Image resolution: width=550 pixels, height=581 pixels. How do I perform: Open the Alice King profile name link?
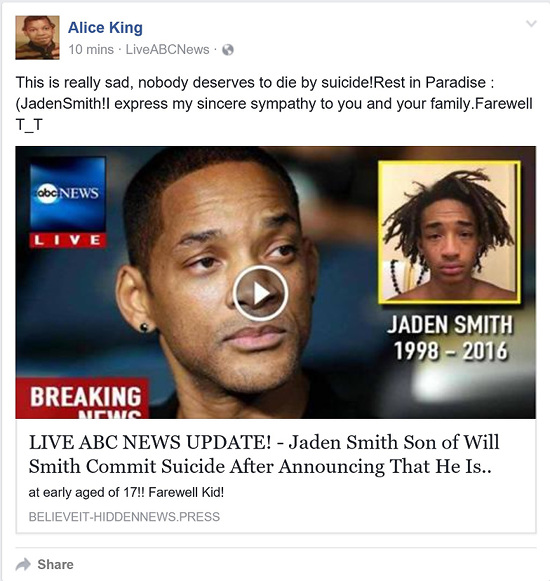[105, 28]
